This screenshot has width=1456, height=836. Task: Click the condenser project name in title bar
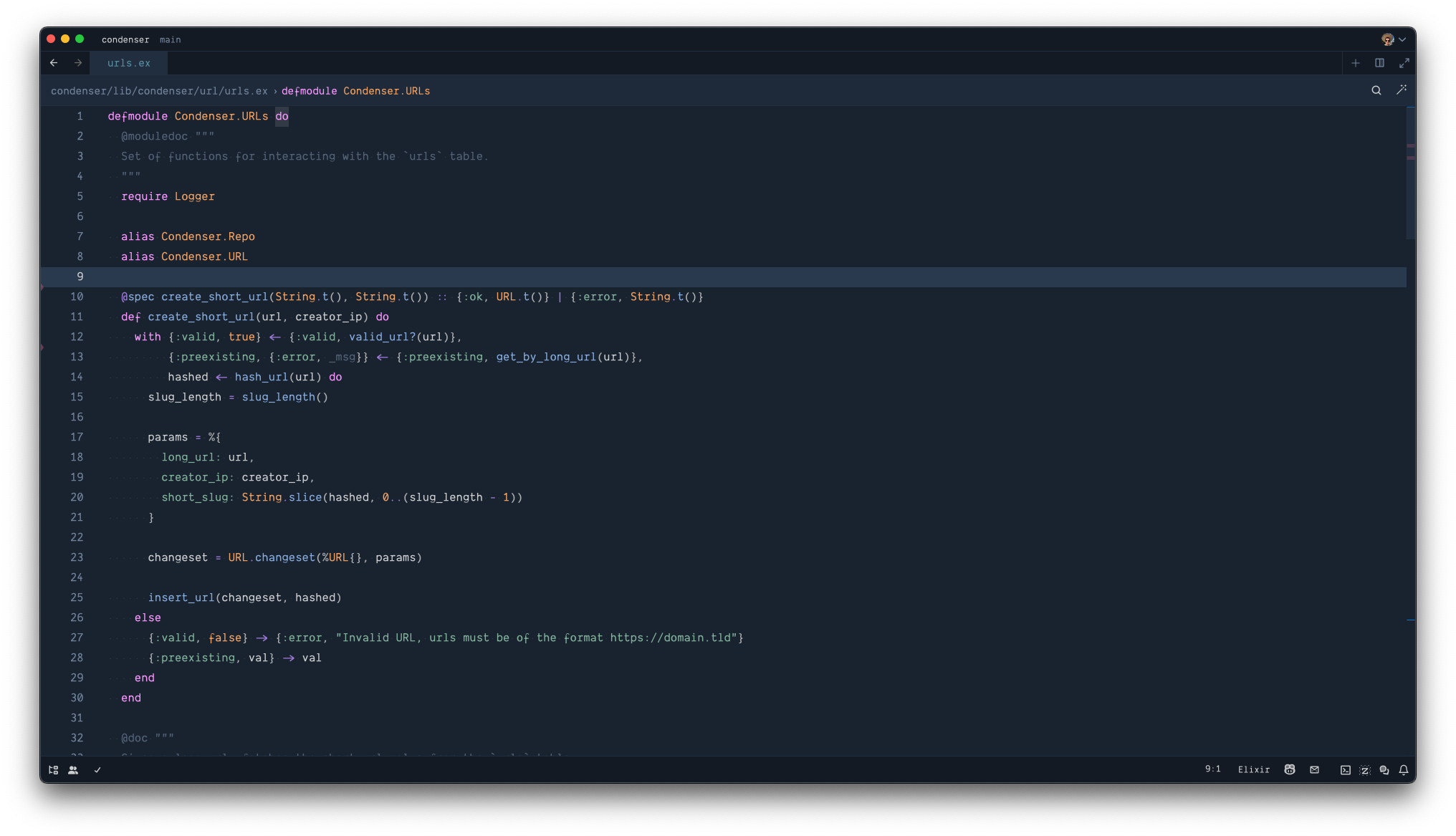125,39
